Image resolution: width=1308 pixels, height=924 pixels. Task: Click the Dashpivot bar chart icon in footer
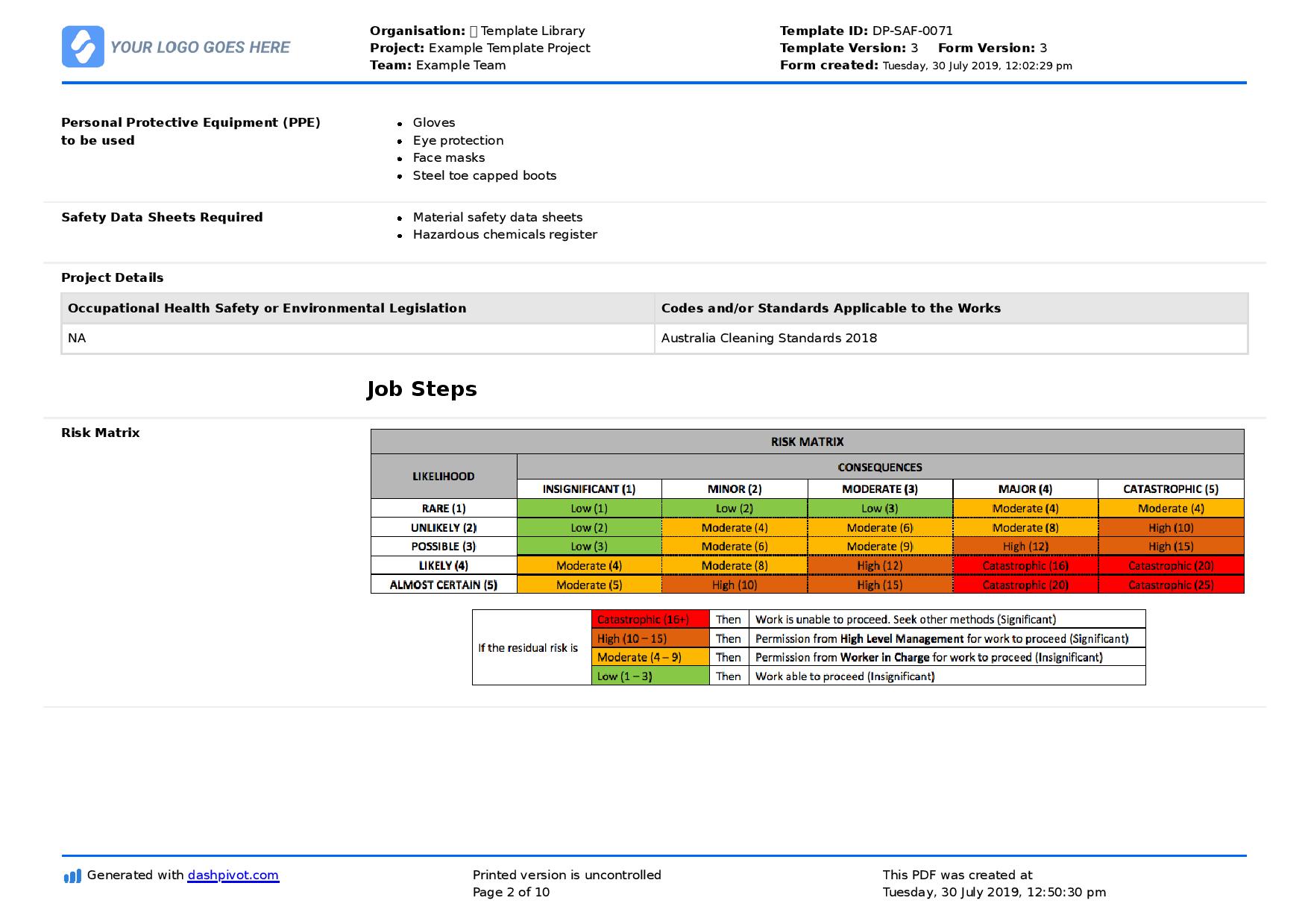[72, 876]
